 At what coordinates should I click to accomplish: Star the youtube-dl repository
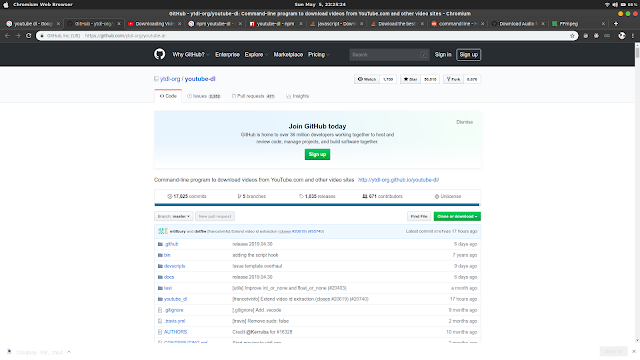coord(411,79)
